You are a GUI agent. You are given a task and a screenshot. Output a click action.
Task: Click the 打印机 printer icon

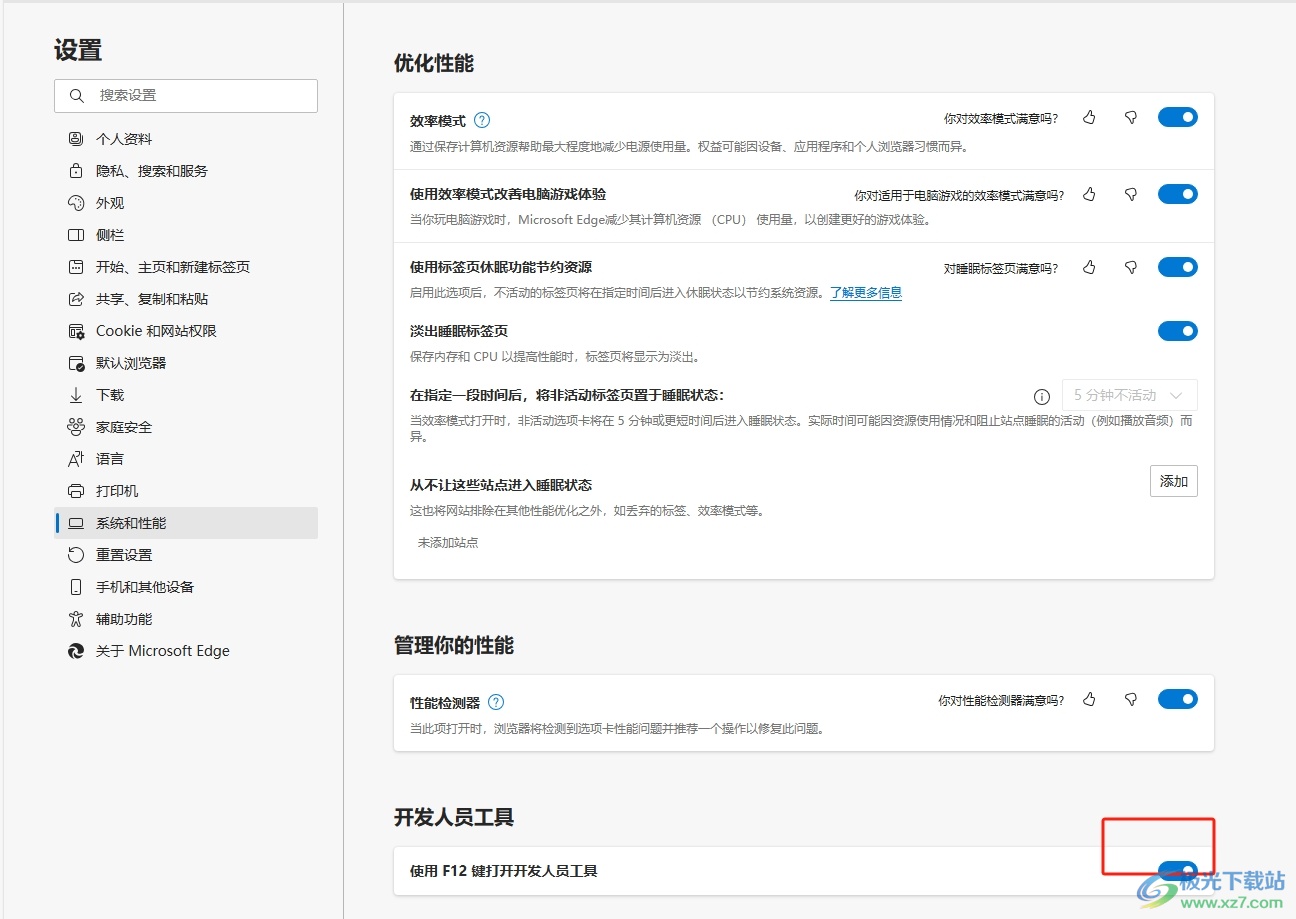point(76,491)
